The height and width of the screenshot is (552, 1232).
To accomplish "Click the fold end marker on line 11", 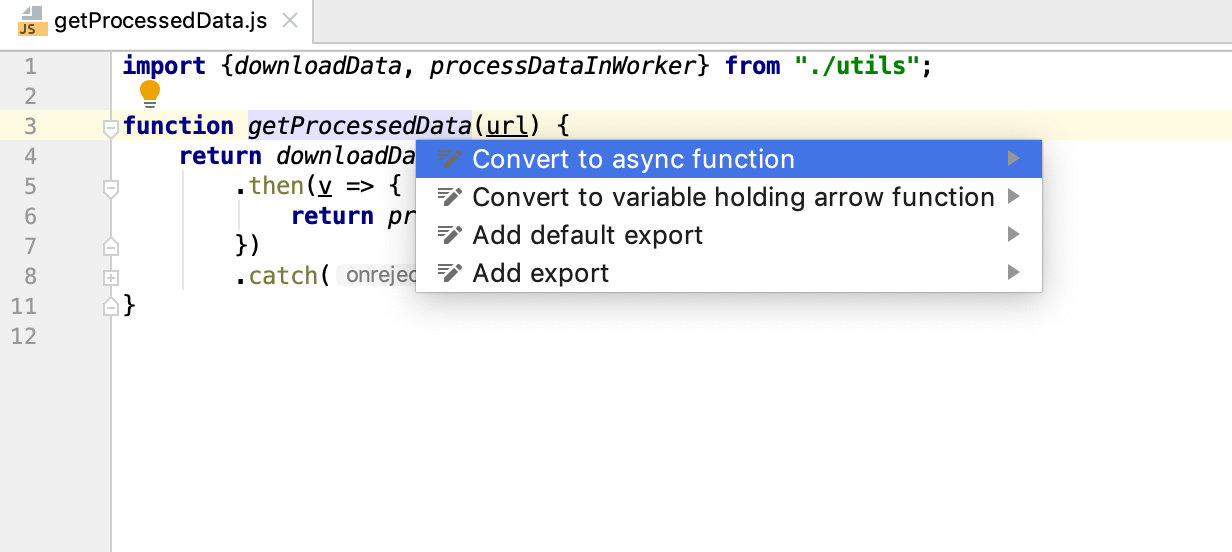I will click(111, 306).
